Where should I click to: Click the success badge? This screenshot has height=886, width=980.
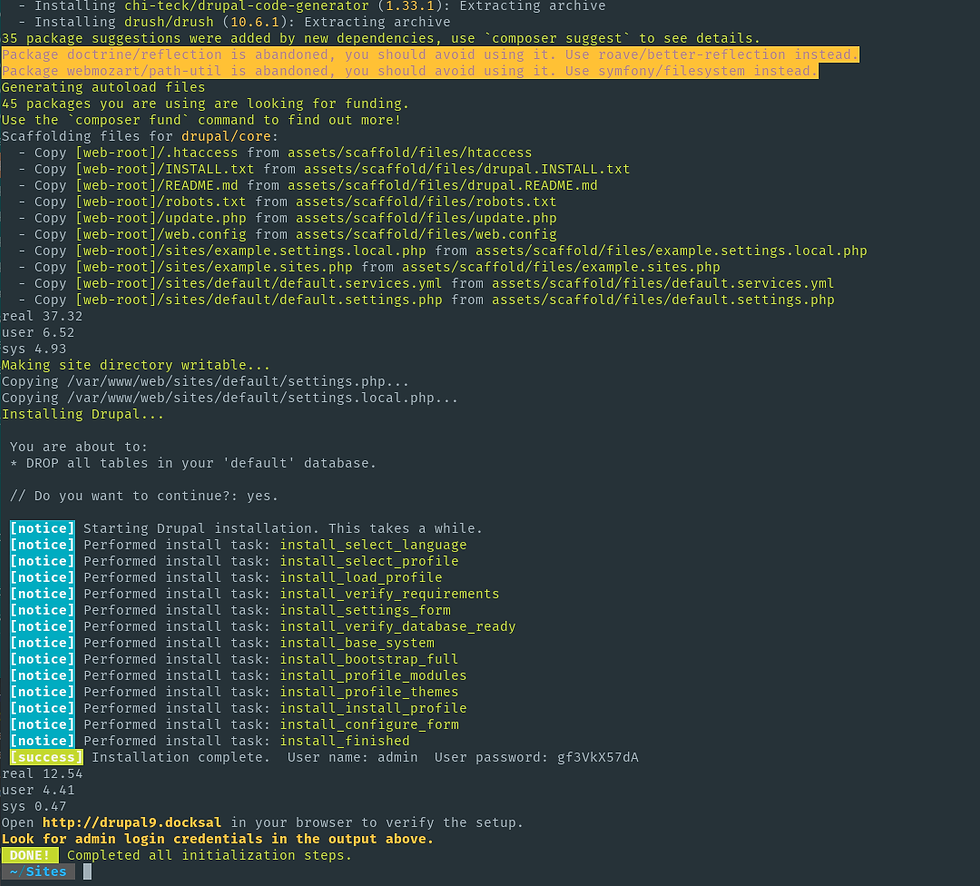pos(47,757)
